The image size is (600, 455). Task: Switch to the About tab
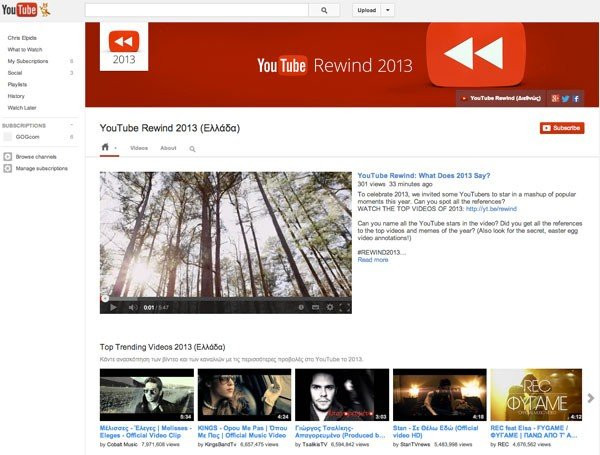point(168,148)
